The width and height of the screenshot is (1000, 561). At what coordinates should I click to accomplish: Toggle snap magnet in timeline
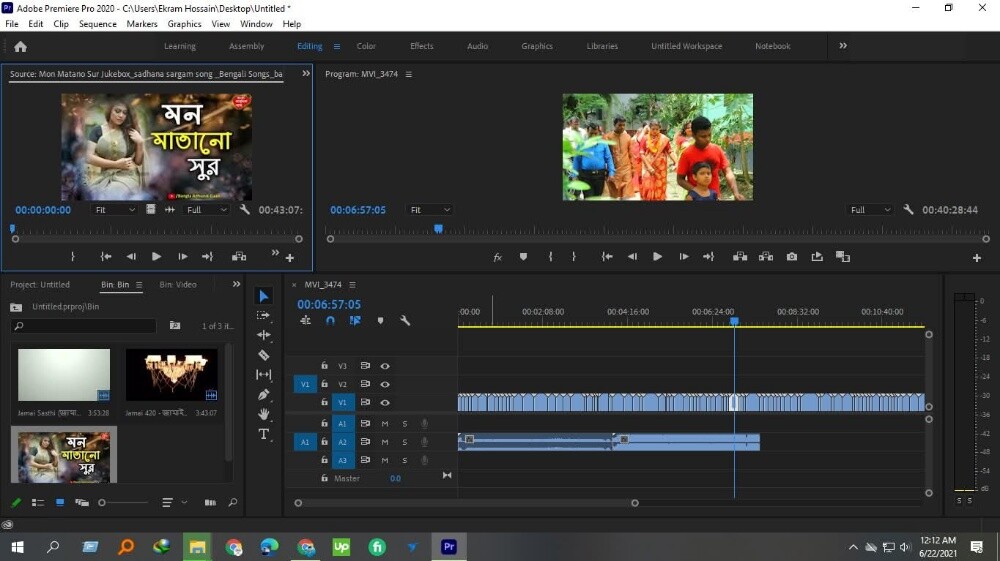[330, 321]
